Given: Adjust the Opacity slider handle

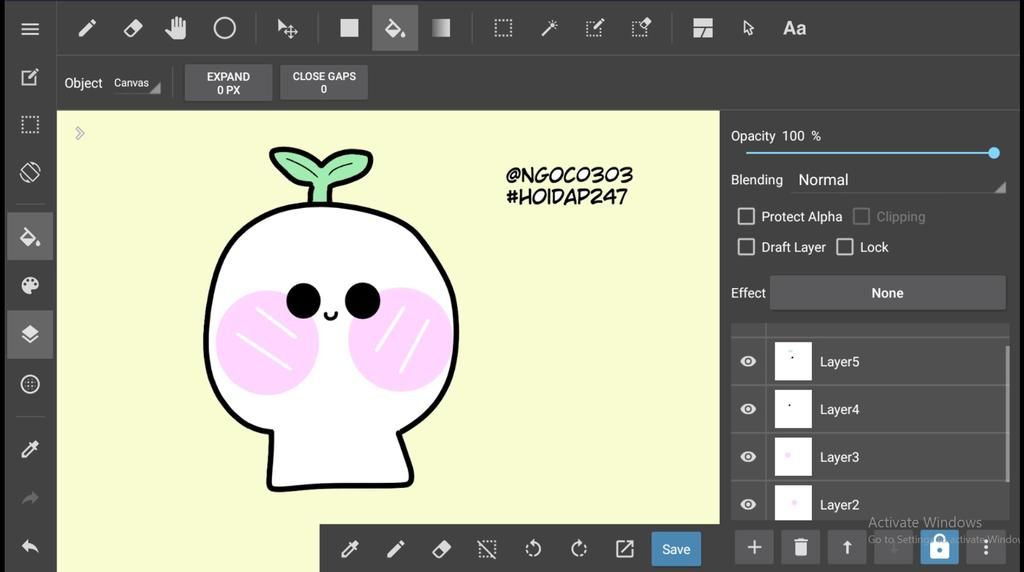Looking at the screenshot, I should click(993, 153).
